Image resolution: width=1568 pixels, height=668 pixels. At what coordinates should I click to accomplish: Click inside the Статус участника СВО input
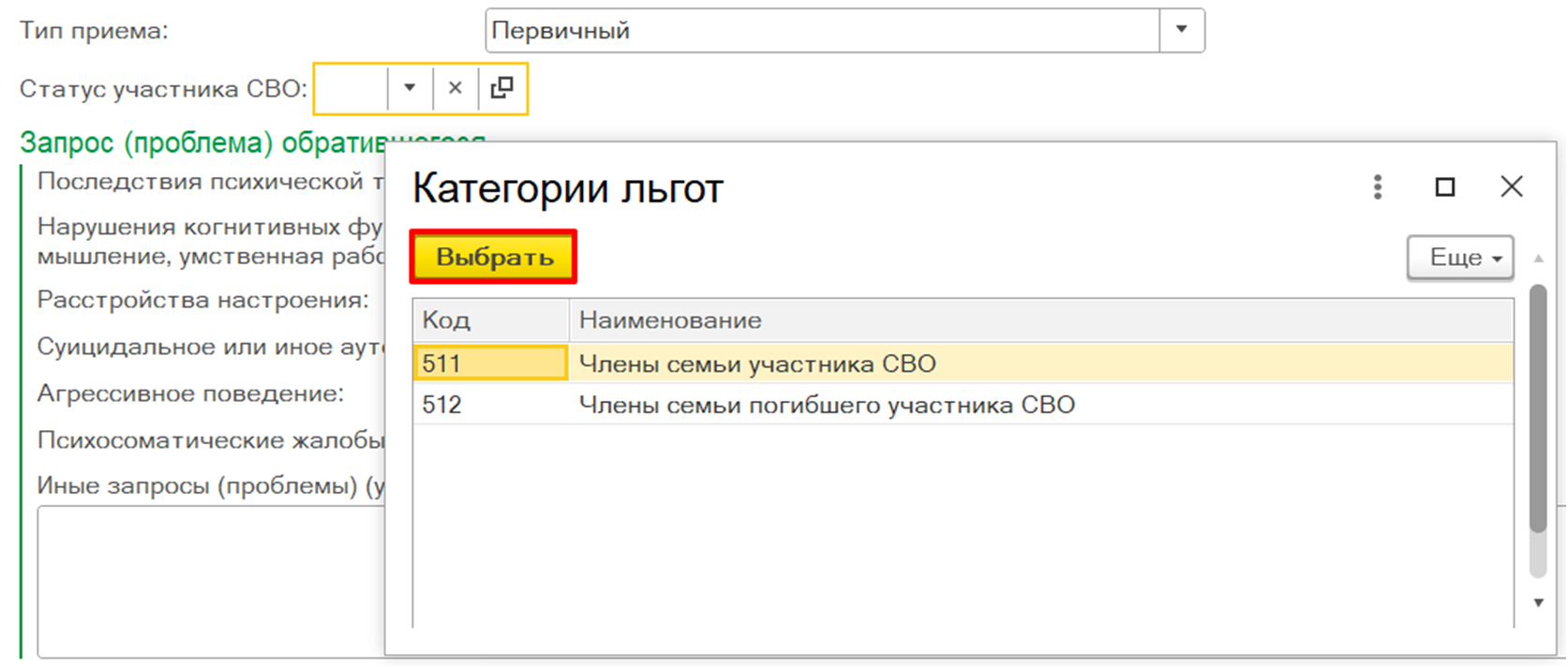[x=351, y=88]
